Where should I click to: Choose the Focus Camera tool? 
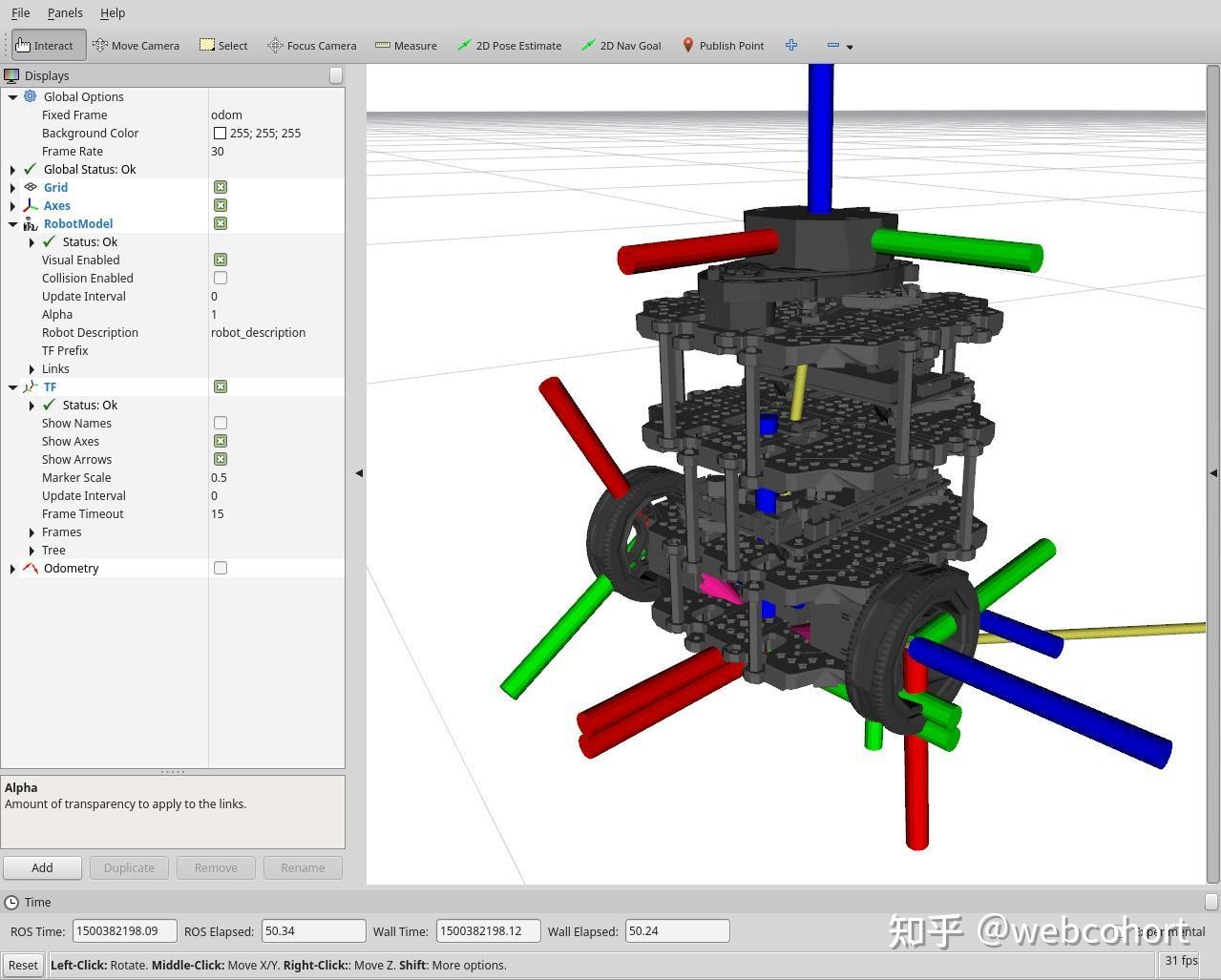coord(312,45)
